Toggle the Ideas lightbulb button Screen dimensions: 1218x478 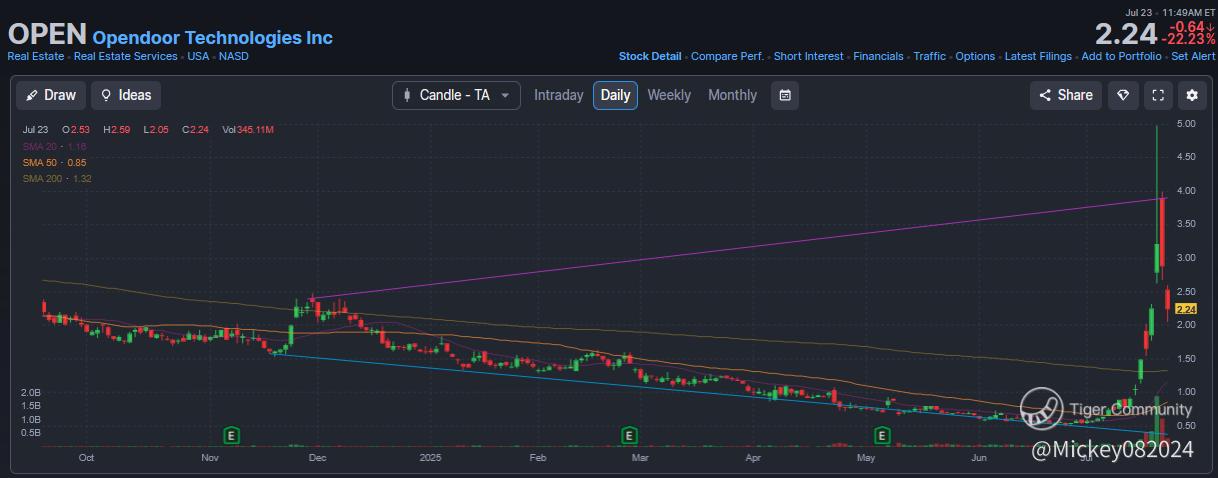126,95
